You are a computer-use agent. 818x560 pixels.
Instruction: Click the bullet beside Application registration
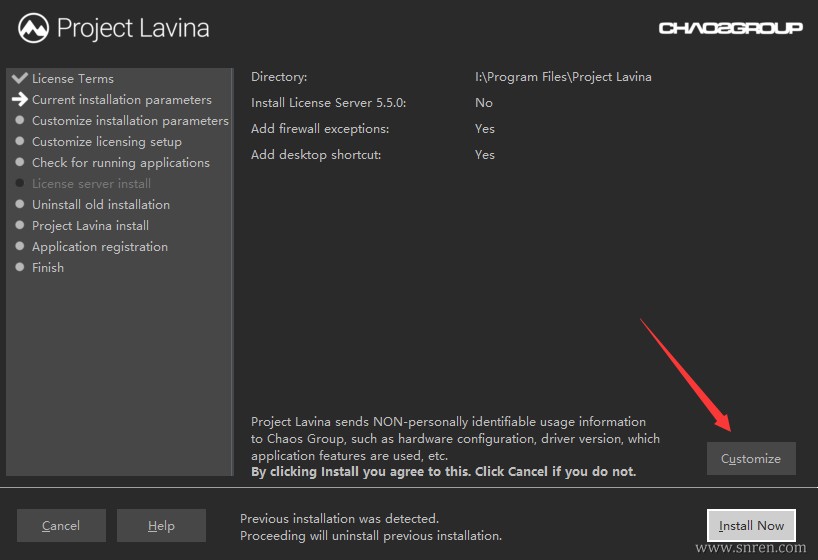(x=20, y=246)
